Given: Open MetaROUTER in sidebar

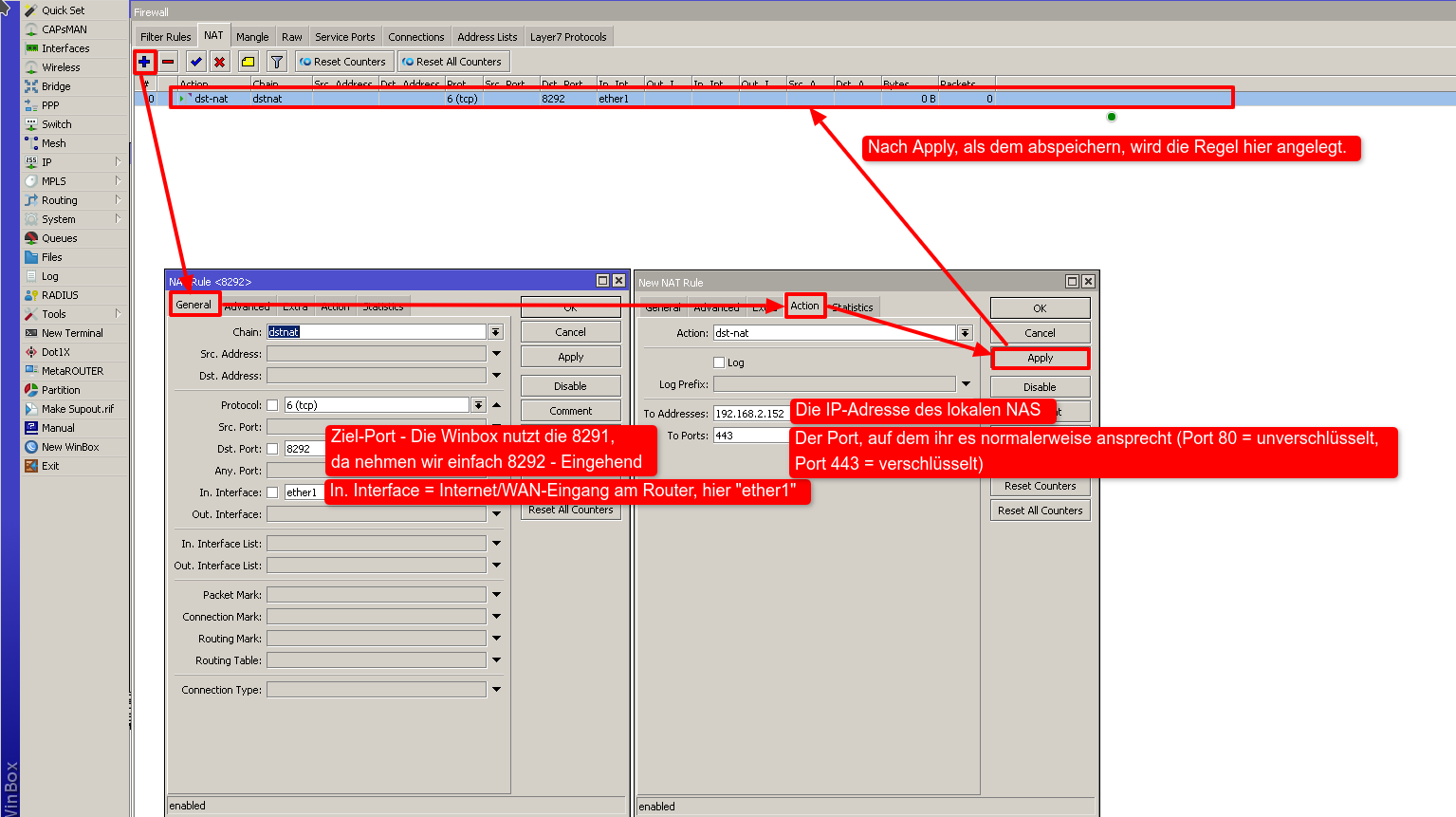Looking at the screenshot, I should (72, 371).
